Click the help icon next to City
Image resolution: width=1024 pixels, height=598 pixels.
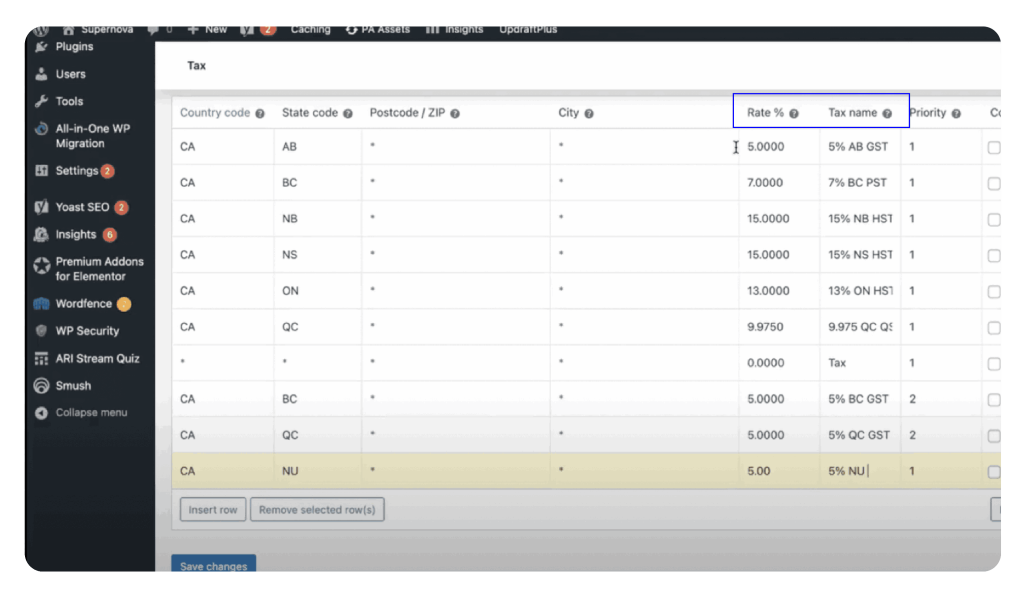click(589, 114)
